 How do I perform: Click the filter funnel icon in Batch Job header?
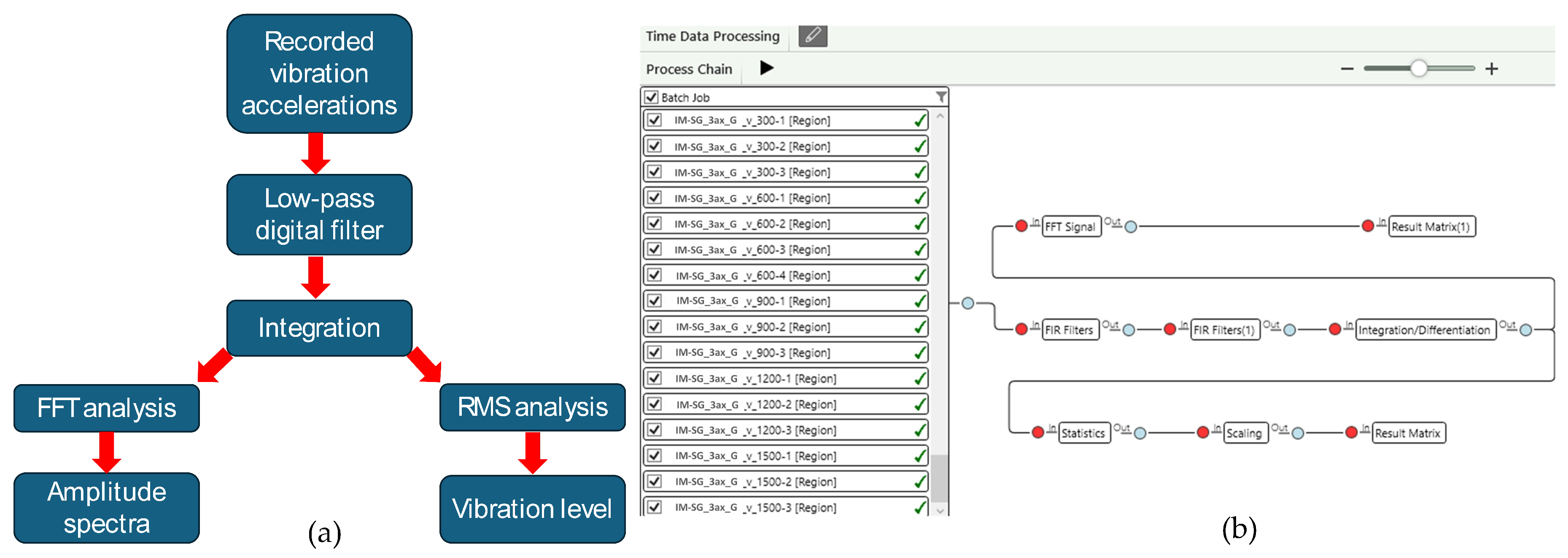click(941, 98)
